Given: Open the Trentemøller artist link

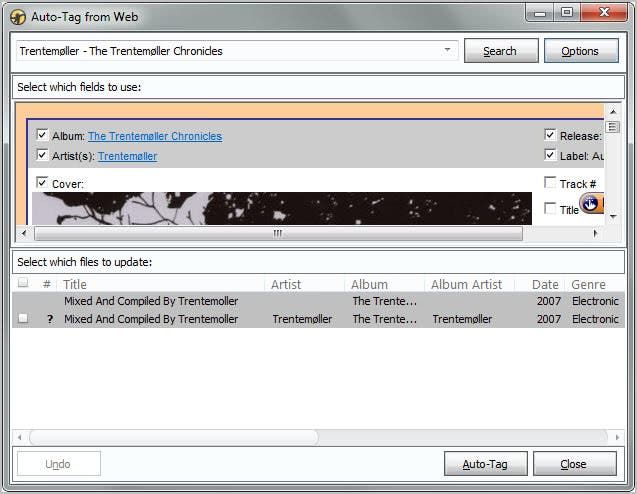Looking at the screenshot, I should (128, 156).
